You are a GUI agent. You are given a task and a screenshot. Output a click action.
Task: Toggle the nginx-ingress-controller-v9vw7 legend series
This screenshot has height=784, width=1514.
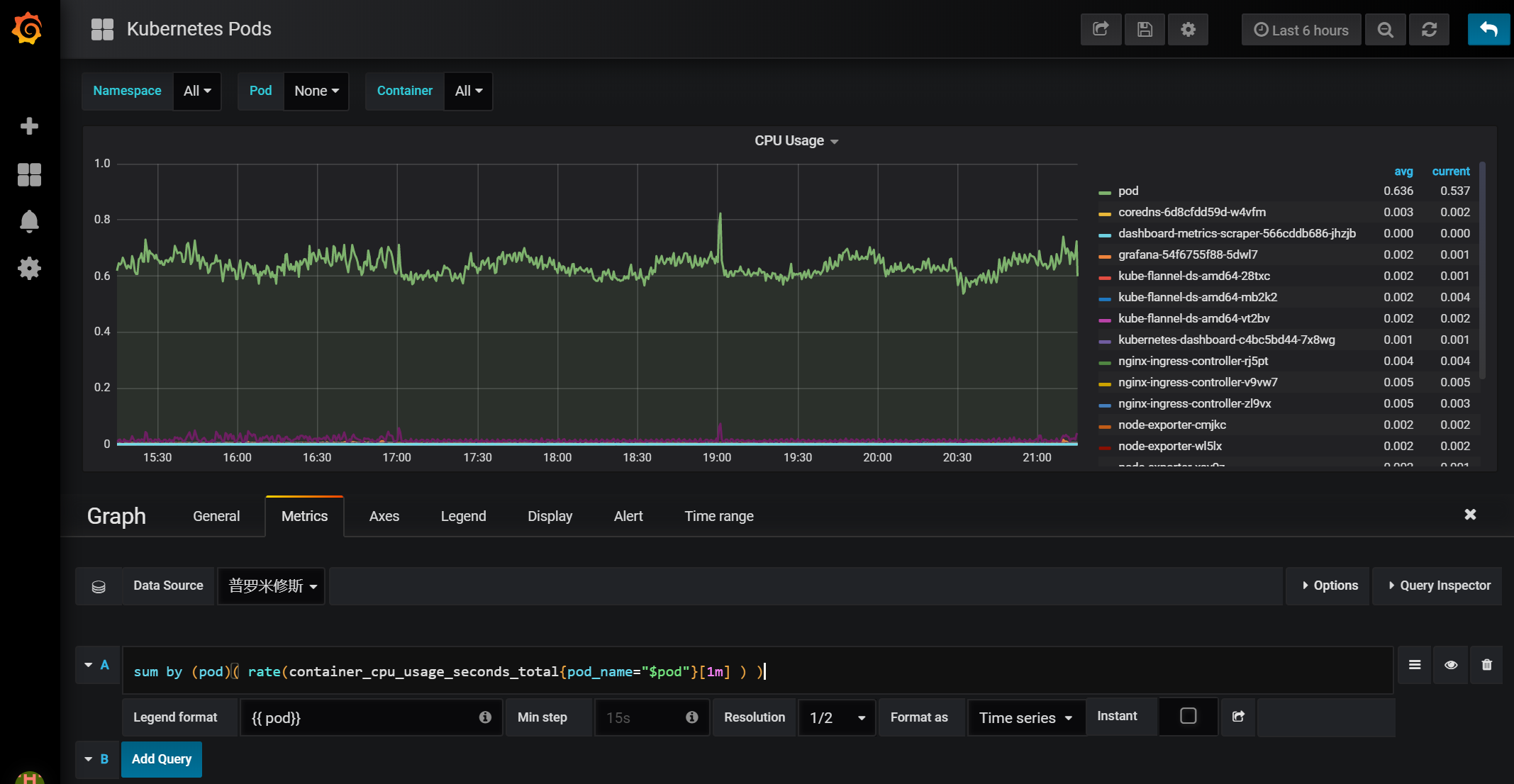point(1198,382)
